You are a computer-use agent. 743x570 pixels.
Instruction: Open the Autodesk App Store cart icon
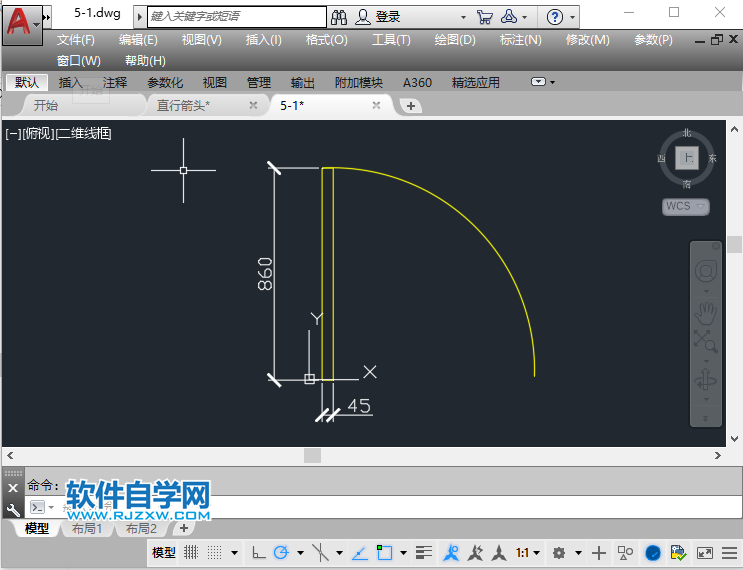click(x=484, y=18)
